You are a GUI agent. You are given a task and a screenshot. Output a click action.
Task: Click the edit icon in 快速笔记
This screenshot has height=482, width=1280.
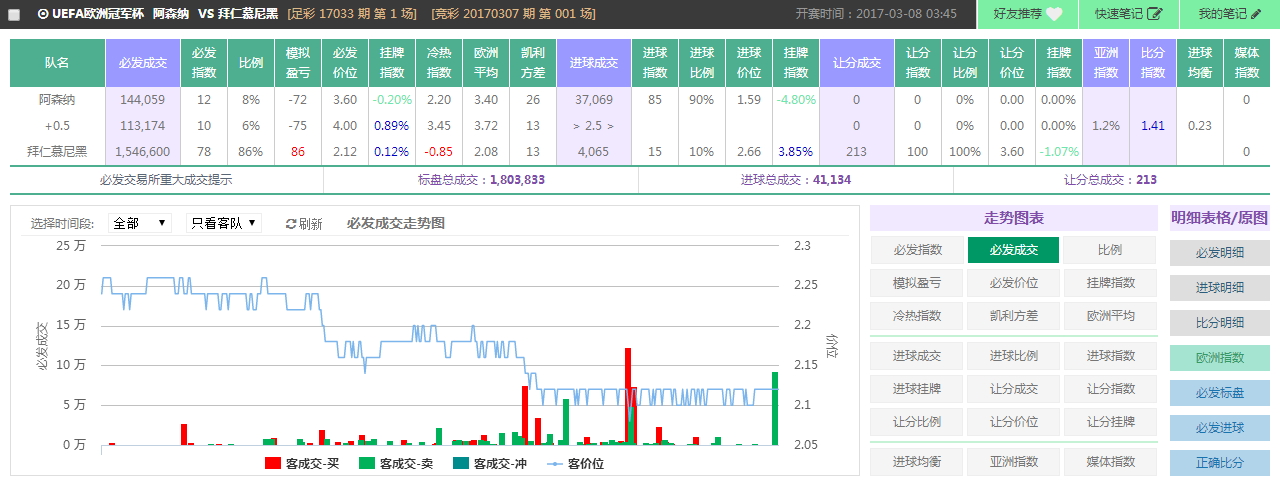click(1155, 14)
